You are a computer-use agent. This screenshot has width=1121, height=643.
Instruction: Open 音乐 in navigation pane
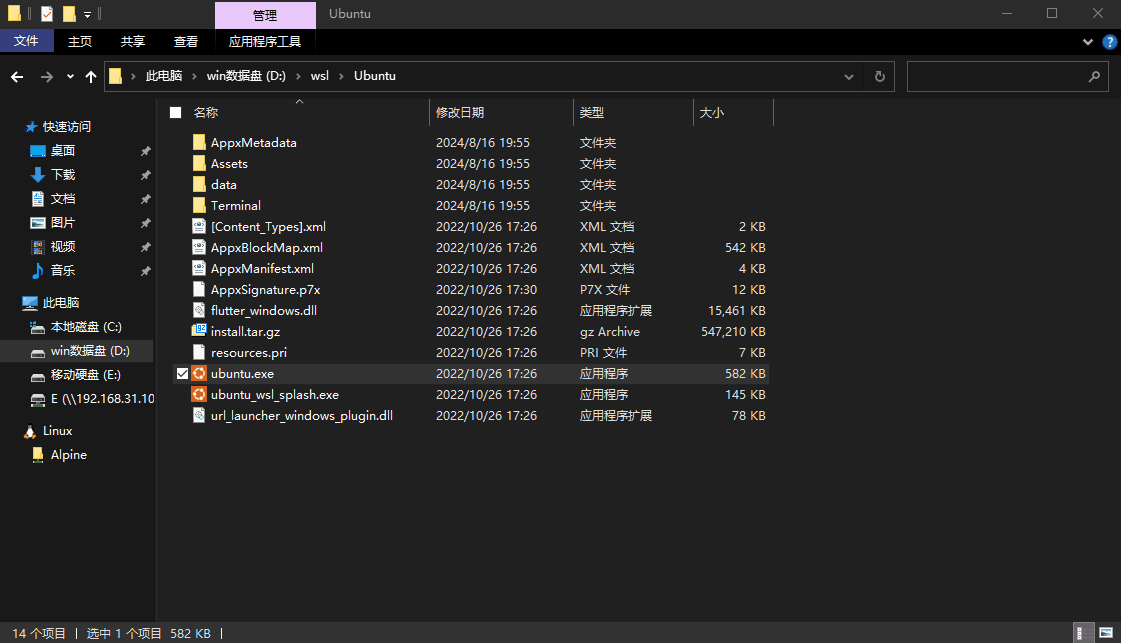(x=62, y=270)
